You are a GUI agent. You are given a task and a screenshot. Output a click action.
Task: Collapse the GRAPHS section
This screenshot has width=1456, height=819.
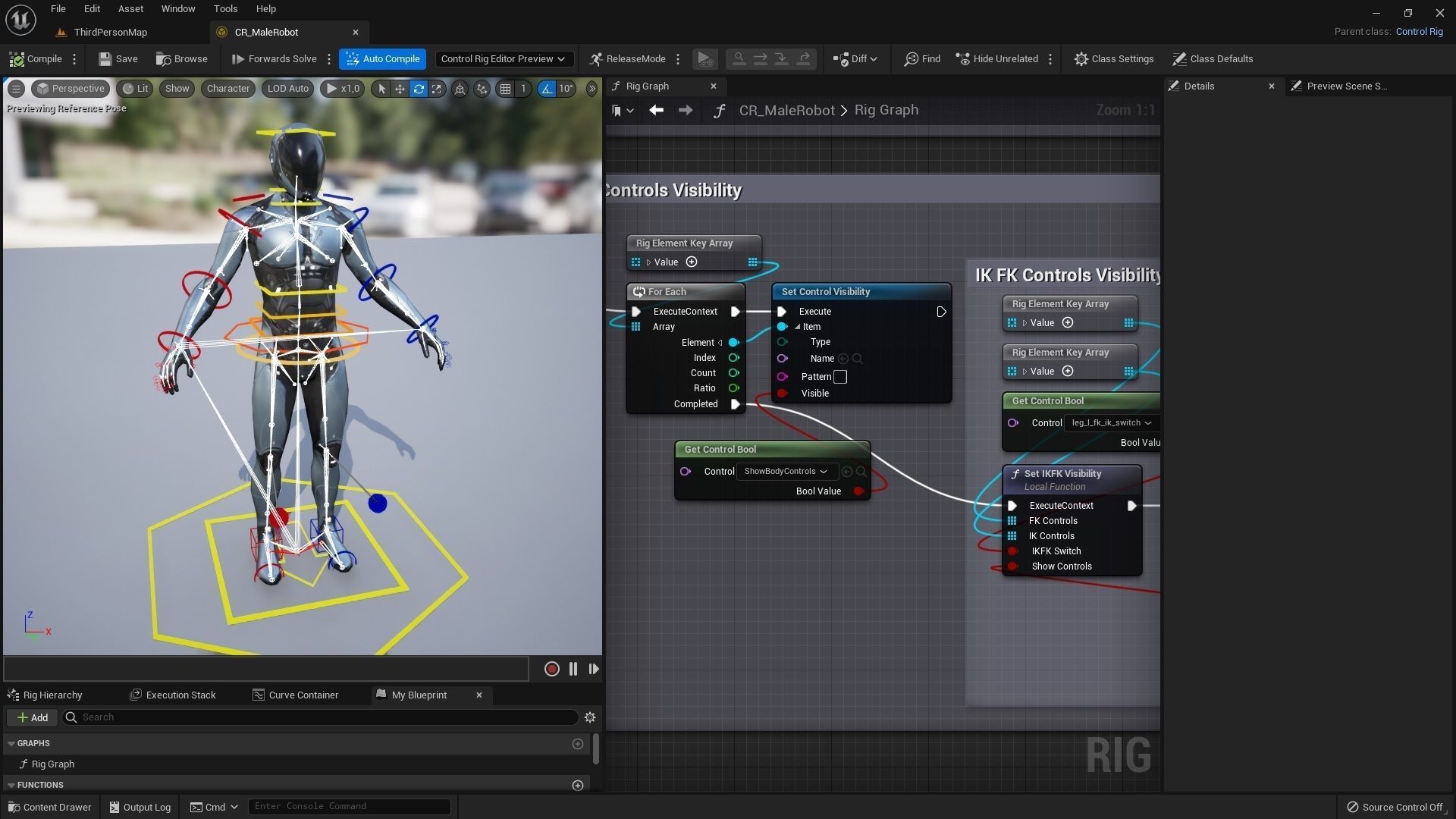point(11,744)
